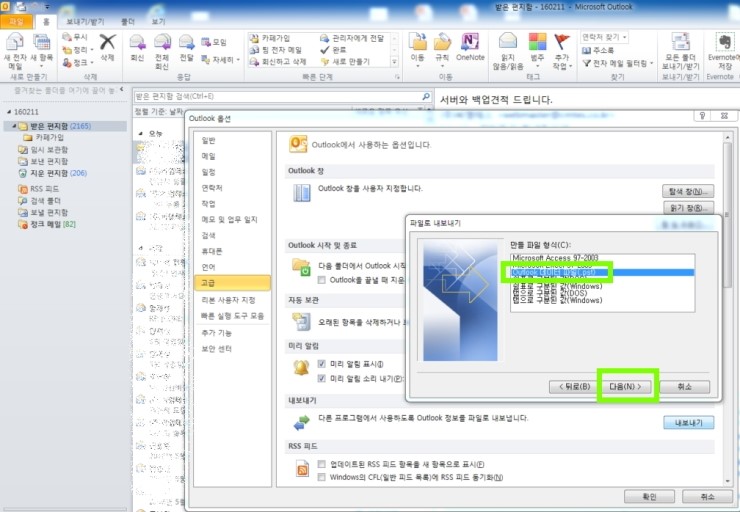This screenshot has height=512, width=740.
Task: Click the search magnifier in 받은 편지함 검색
Action: [x=426, y=96]
